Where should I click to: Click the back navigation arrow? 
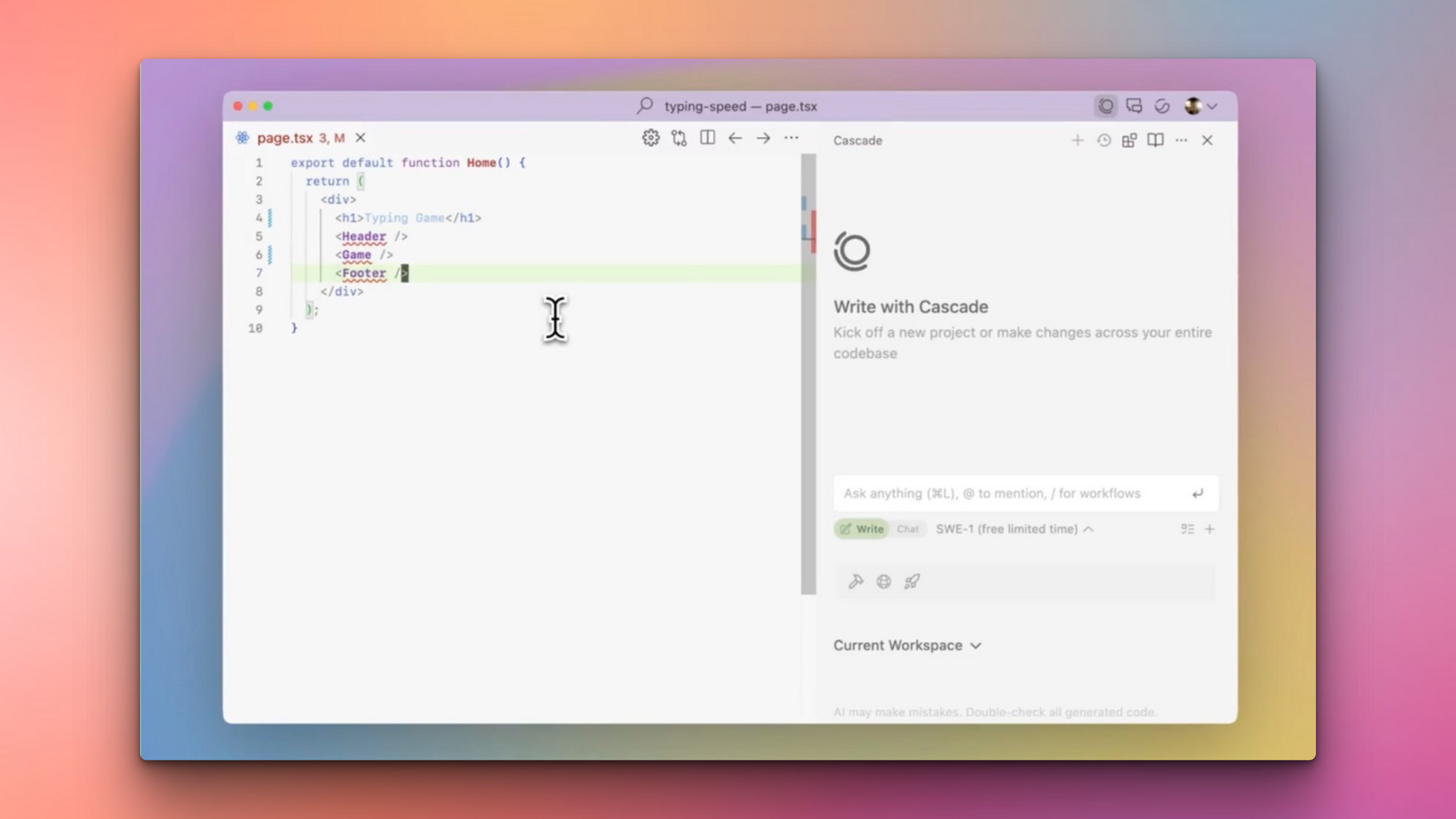click(735, 138)
